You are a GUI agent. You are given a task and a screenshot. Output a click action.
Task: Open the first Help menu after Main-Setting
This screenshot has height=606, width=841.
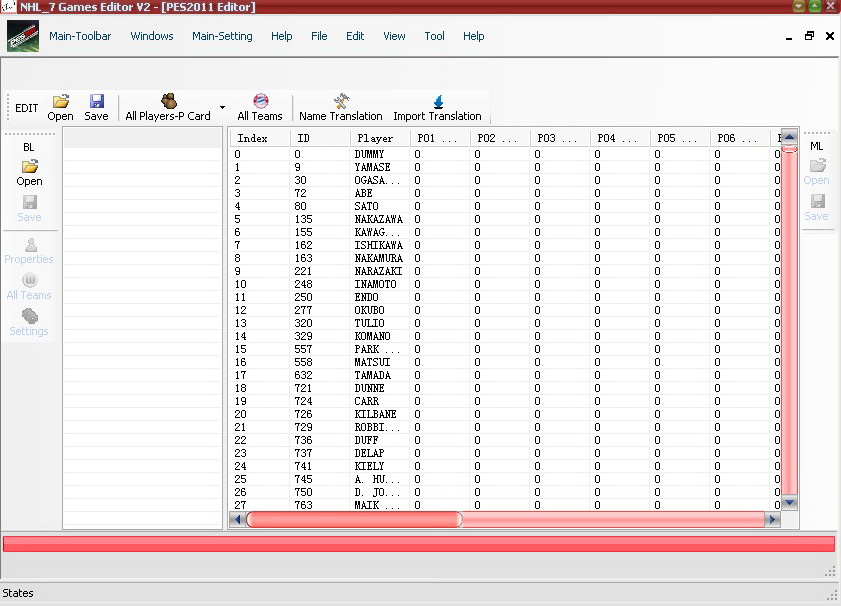pos(282,36)
